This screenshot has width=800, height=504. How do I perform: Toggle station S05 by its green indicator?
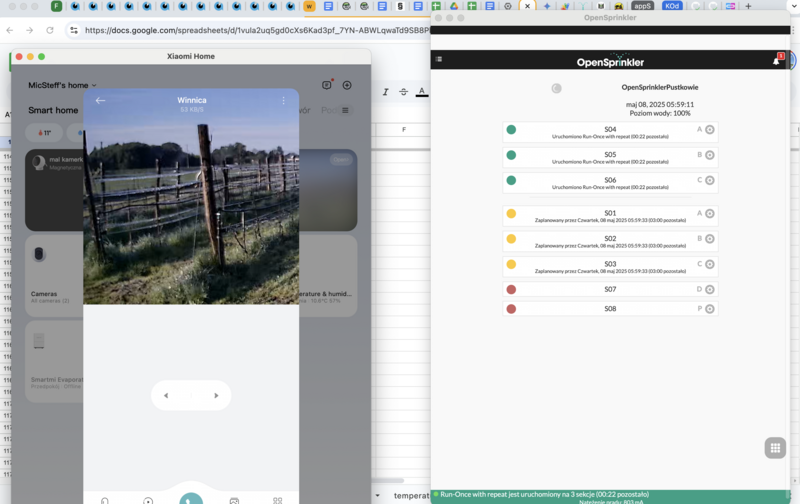(x=511, y=155)
